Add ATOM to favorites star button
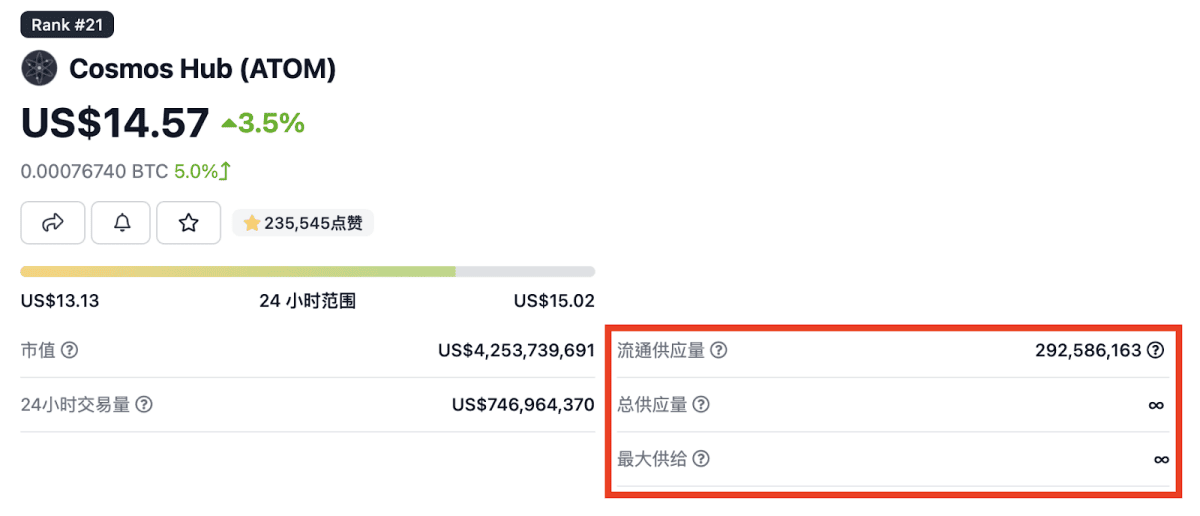This screenshot has width=1200, height=516. click(x=188, y=223)
